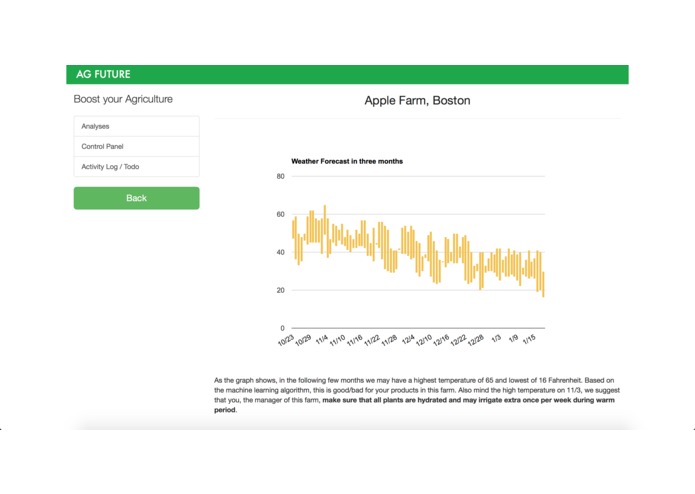The height and width of the screenshot is (494, 695).
Task: Open the Activity Log / Todo item
Action: click(137, 167)
